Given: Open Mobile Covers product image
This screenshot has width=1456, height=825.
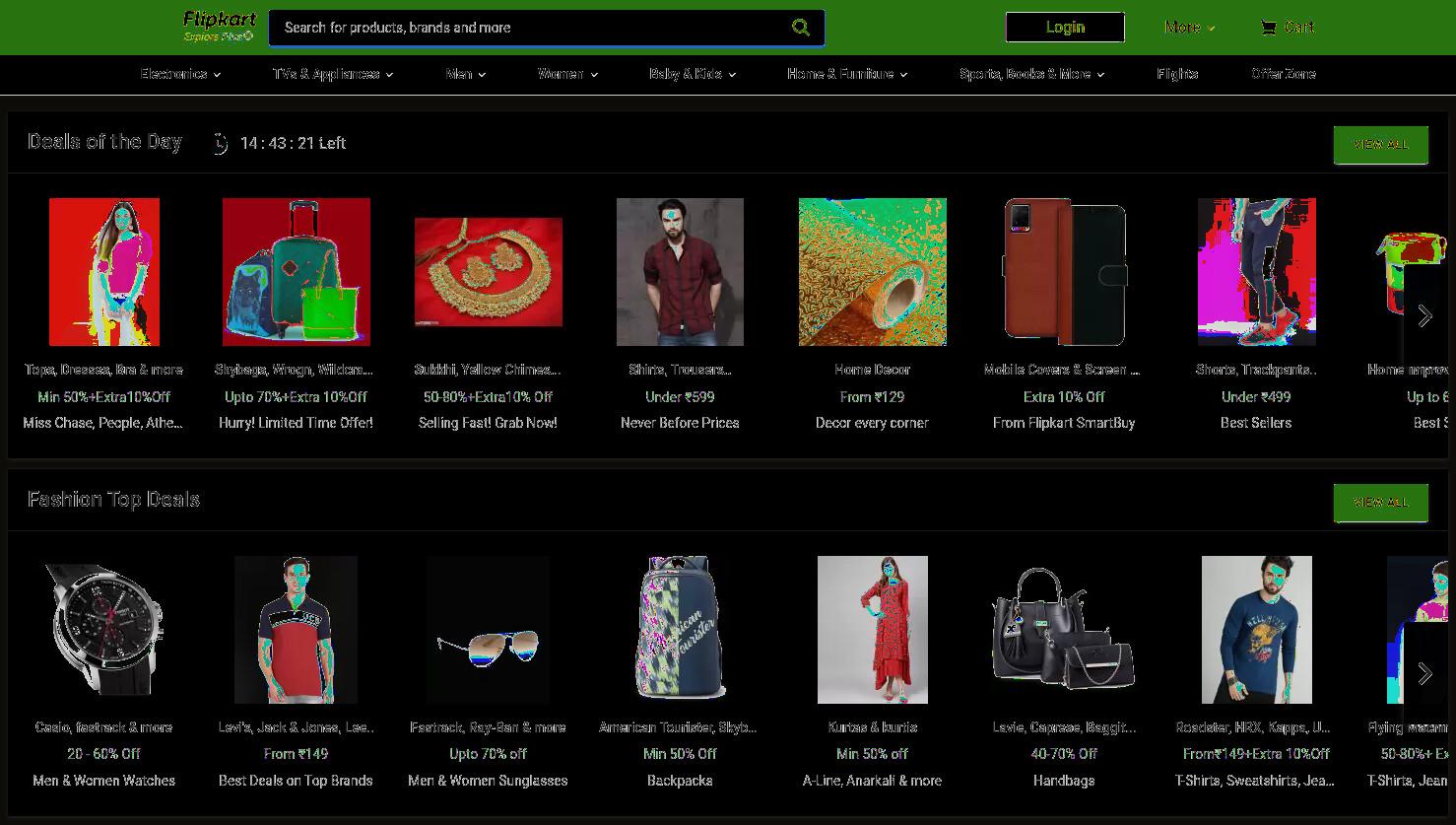Looking at the screenshot, I should tap(1065, 272).
